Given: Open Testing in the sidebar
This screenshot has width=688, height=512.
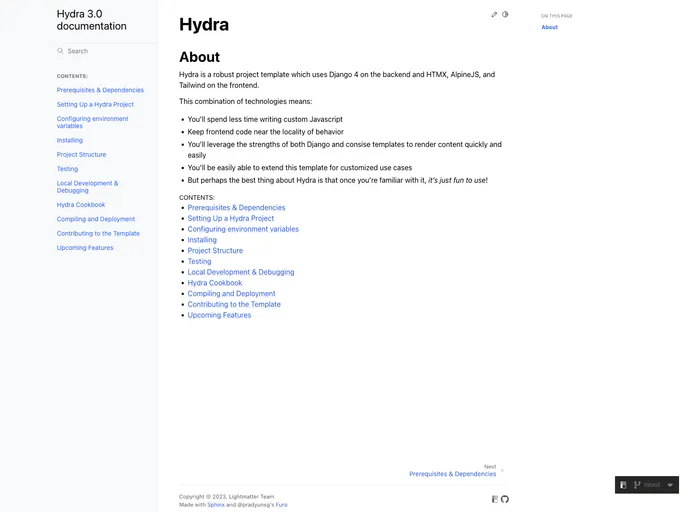Looking at the screenshot, I should tap(67, 169).
